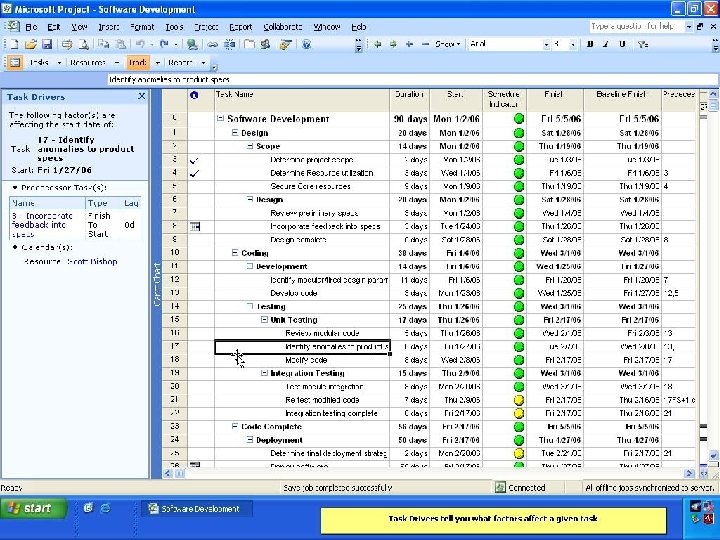Collapse the Coding summary task
The image size is (720, 540).
pos(235,253)
